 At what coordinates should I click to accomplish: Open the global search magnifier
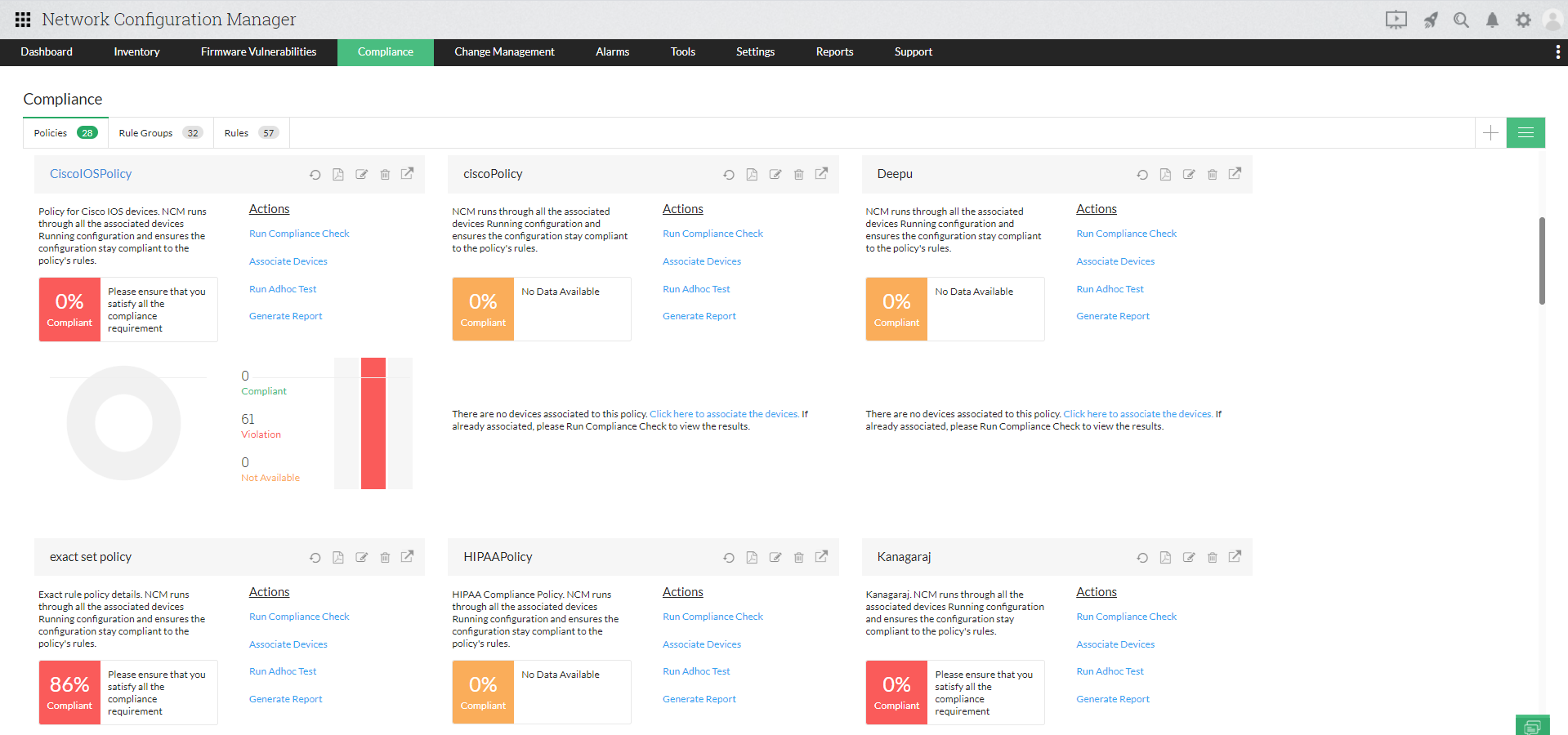pos(1462,20)
